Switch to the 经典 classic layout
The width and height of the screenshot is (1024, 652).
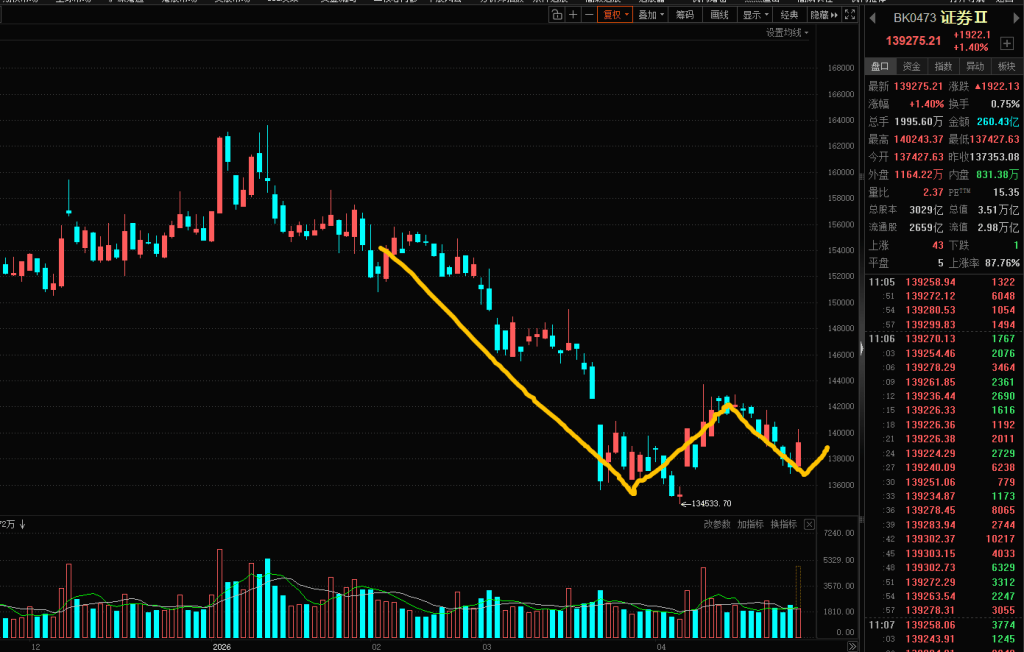click(789, 15)
